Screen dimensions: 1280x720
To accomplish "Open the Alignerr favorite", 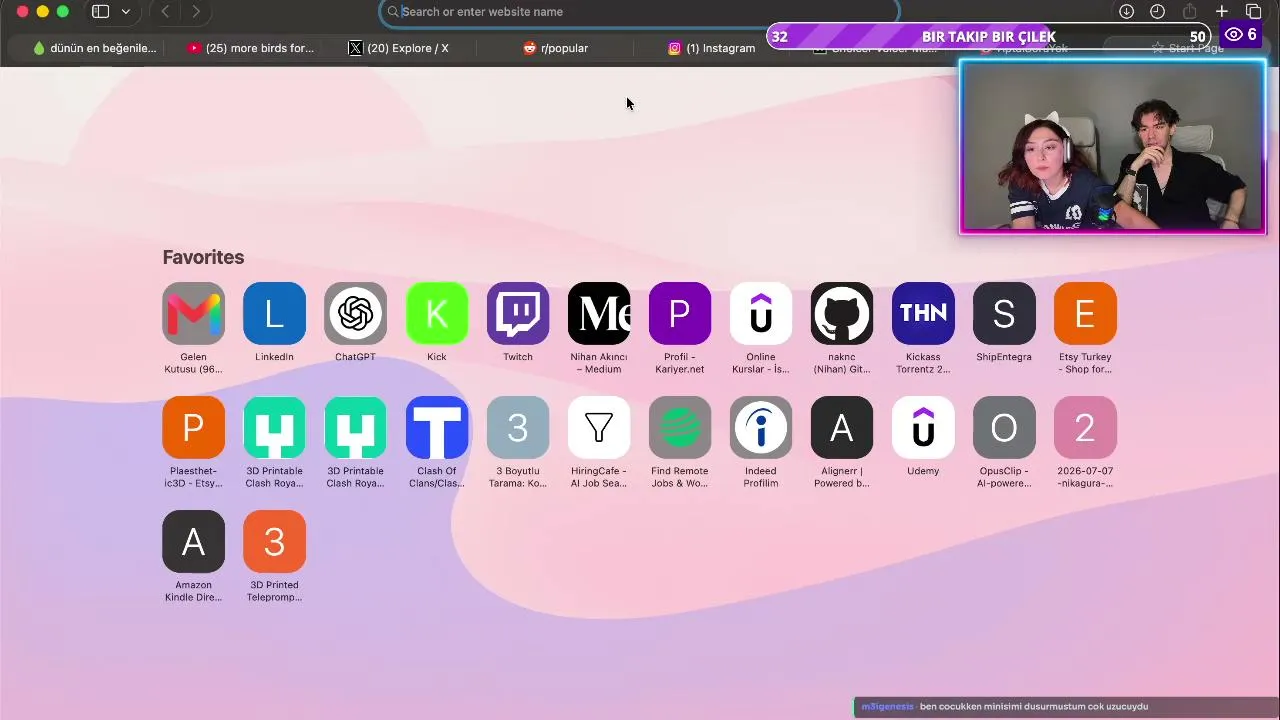I will pyautogui.click(x=842, y=428).
